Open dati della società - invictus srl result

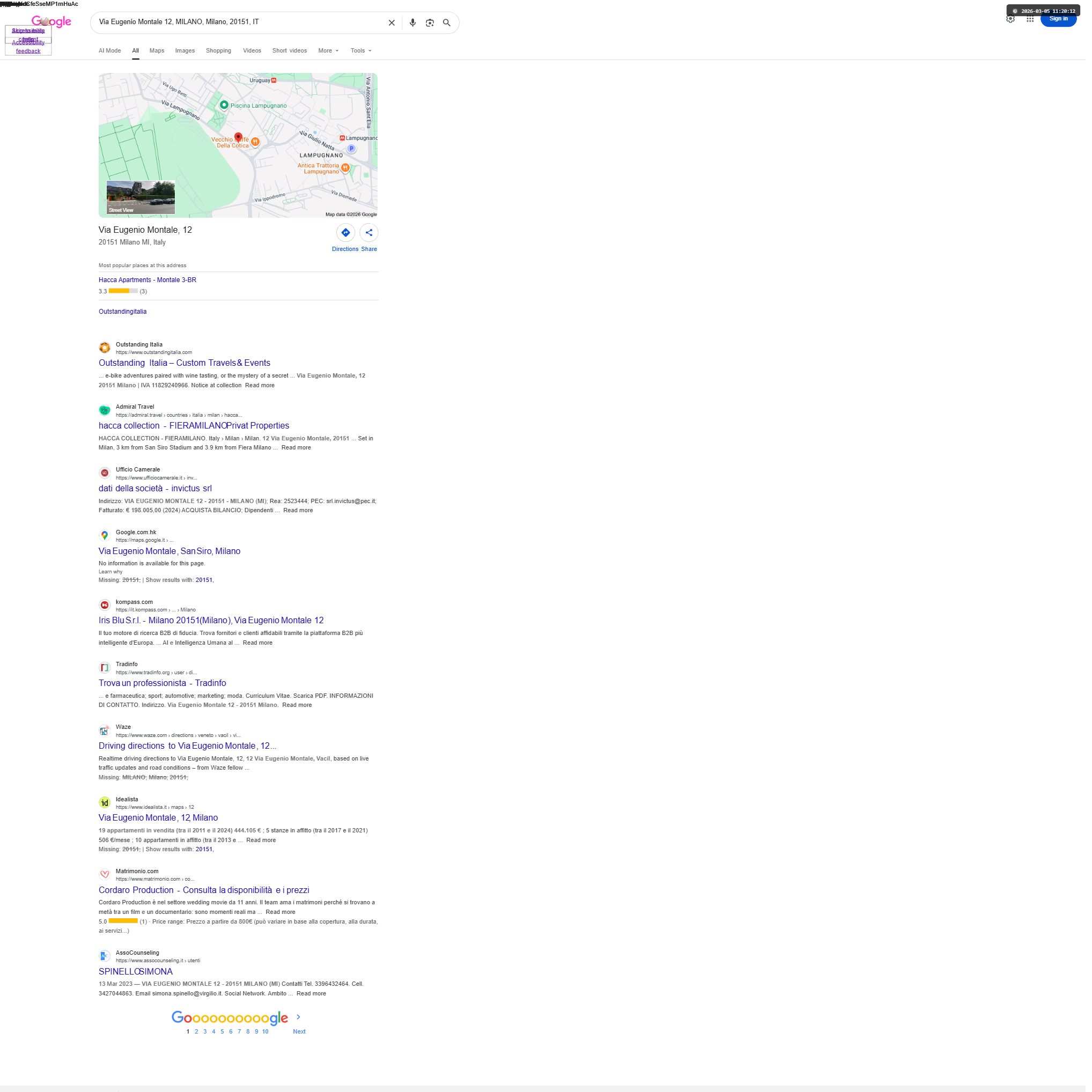(x=156, y=491)
